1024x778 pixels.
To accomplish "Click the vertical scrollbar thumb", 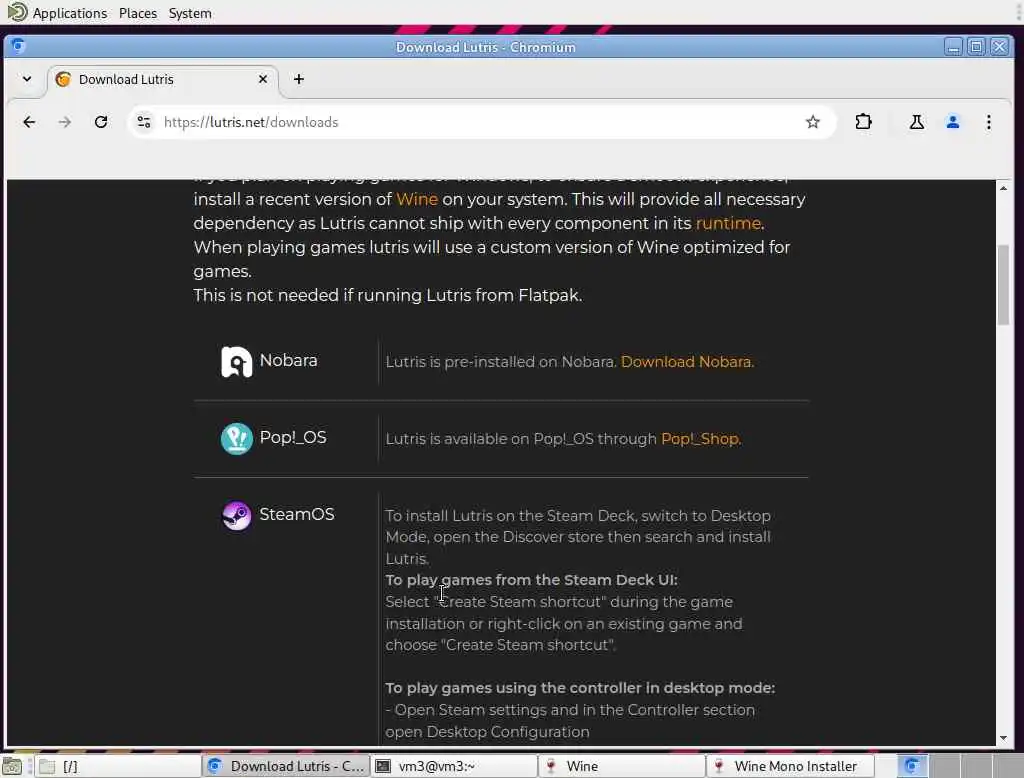I will click(x=1003, y=284).
